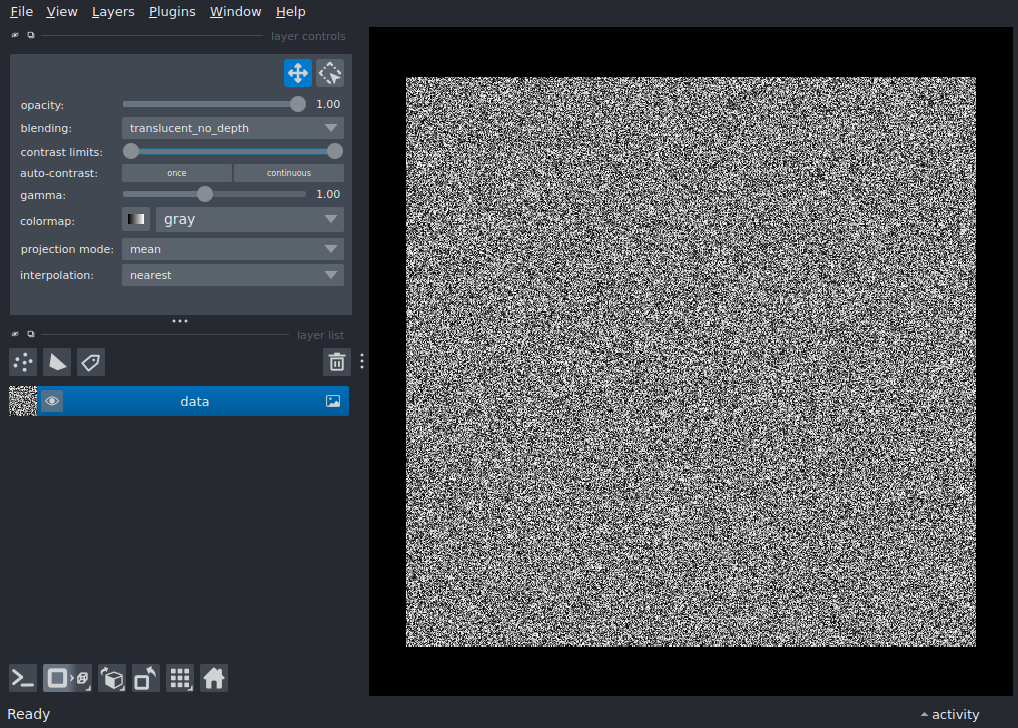Image resolution: width=1018 pixels, height=728 pixels.
Task: Reset view using the home icon
Action: (x=214, y=678)
